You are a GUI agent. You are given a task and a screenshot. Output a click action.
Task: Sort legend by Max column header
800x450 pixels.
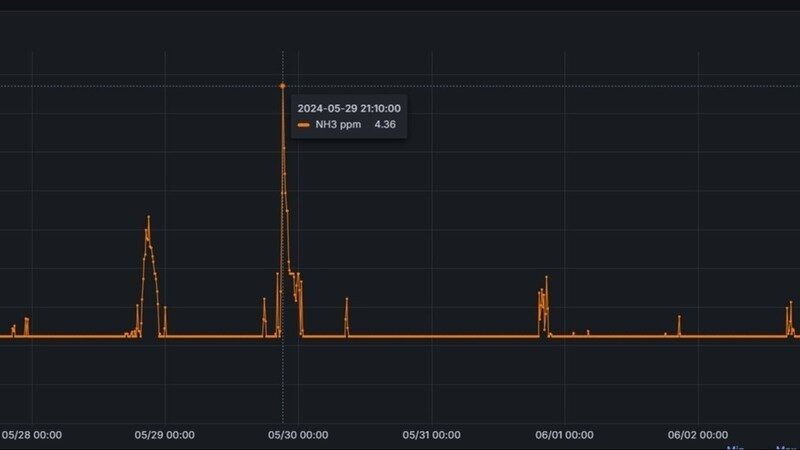pos(786,447)
